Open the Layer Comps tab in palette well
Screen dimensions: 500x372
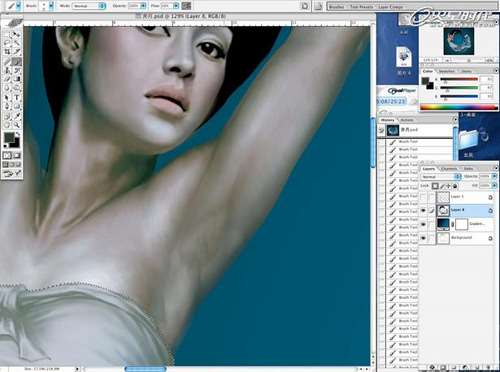(x=391, y=6)
